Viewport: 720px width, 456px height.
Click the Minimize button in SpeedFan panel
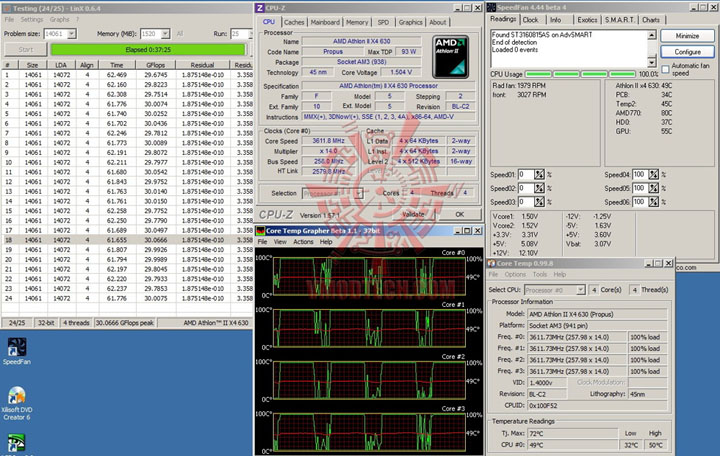point(687,36)
